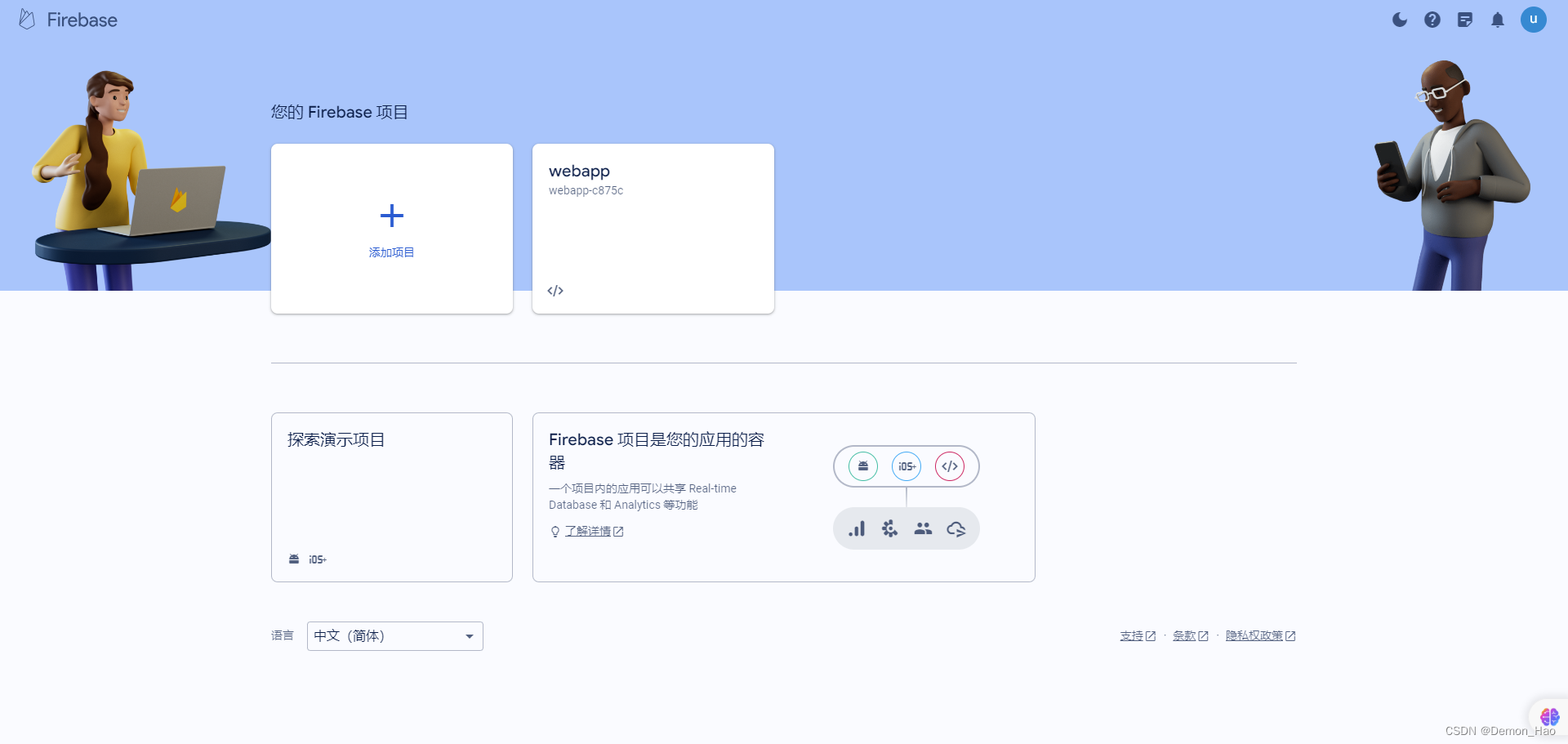This screenshot has height=744, width=1568.
Task: Click the cloud sync icon in diagram
Action: point(956,529)
